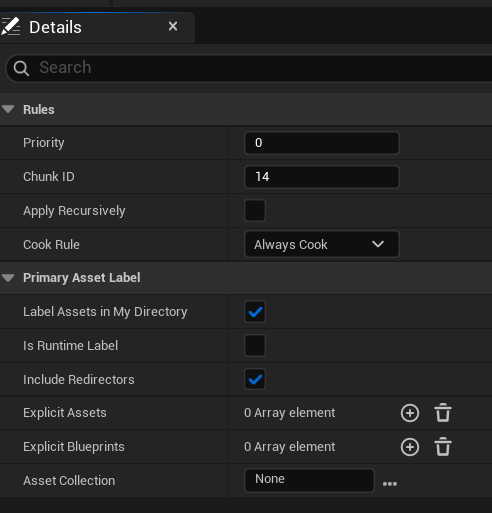Image resolution: width=492 pixels, height=513 pixels.
Task: Select the Explicit Assets property label
Action: [65, 413]
